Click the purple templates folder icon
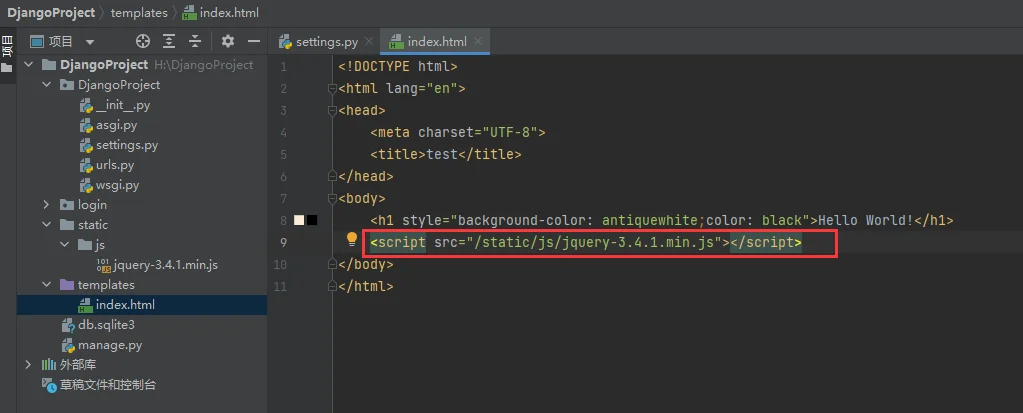Viewport: 1023px width, 413px height. (x=67, y=284)
